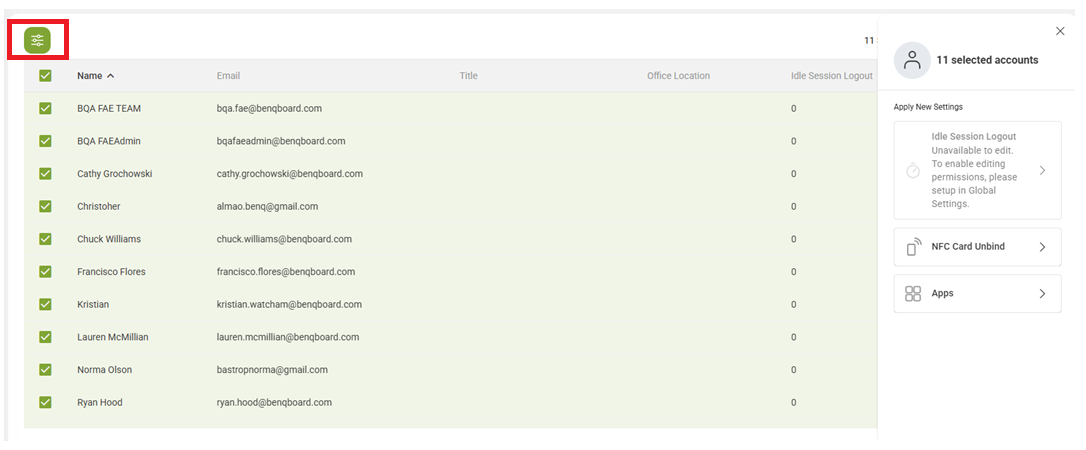Click the user avatar icon in panel
This screenshot has width=1086, height=450.
pyautogui.click(x=912, y=60)
